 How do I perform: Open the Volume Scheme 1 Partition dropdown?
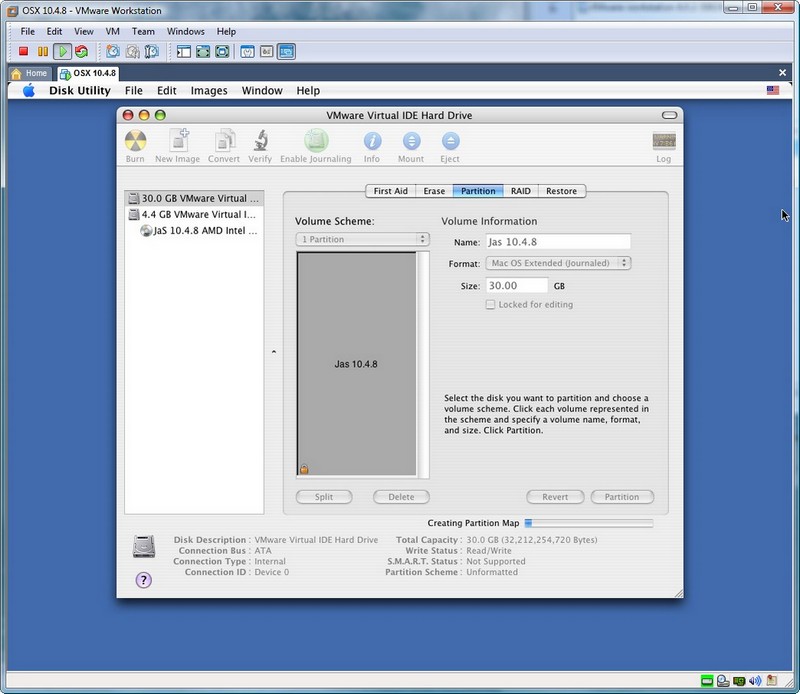click(x=363, y=239)
